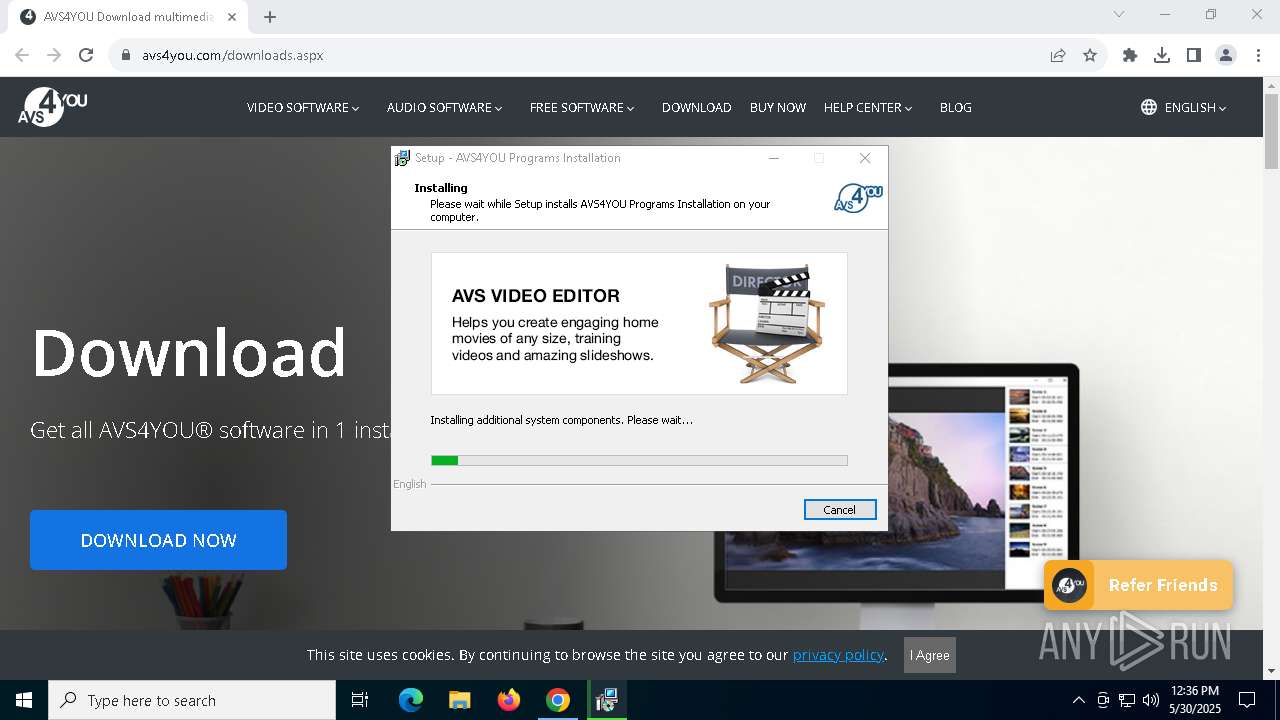Viewport: 1280px width, 720px height.
Task: Open the Windows Start menu
Action: [x=24, y=700]
